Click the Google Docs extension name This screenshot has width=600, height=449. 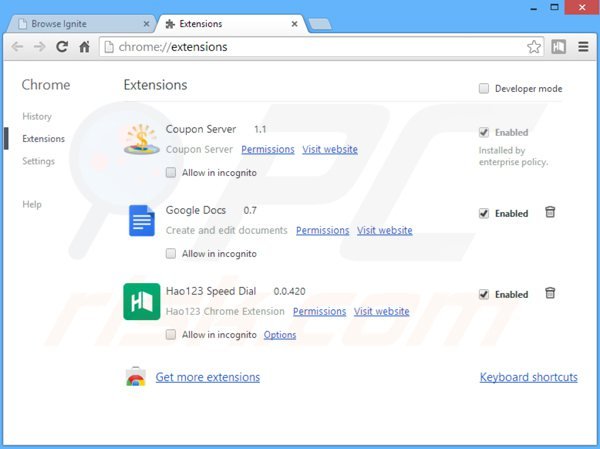(196, 210)
